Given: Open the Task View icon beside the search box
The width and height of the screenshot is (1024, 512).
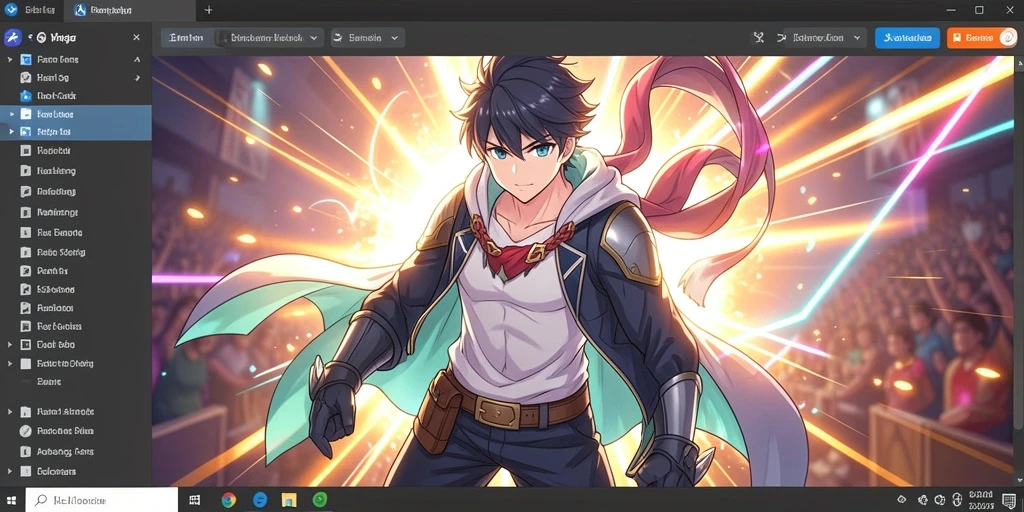Looking at the screenshot, I should pyautogui.click(x=195, y=500).
